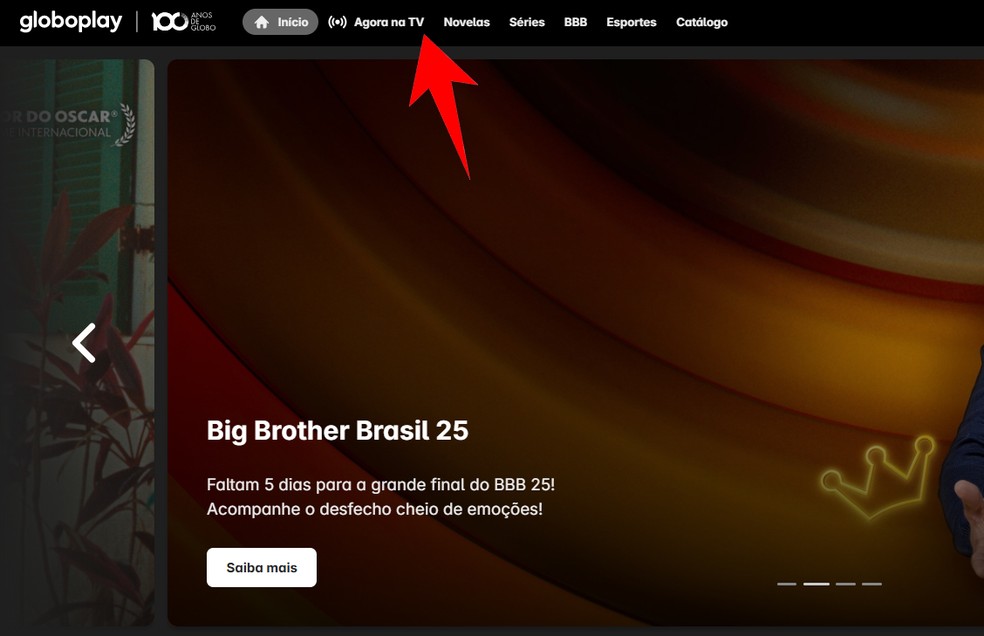984x636 pixels.
Task: Select the first carousel indicator dash
Action: click(x=786, y=584)
